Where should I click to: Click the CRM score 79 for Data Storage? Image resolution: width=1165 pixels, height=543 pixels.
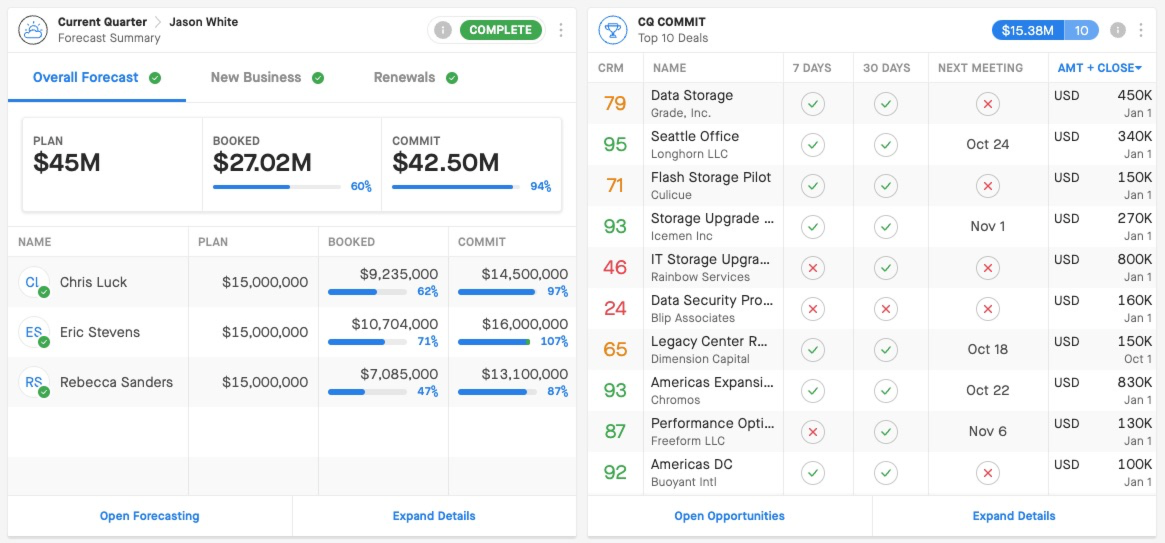point(615,103)
